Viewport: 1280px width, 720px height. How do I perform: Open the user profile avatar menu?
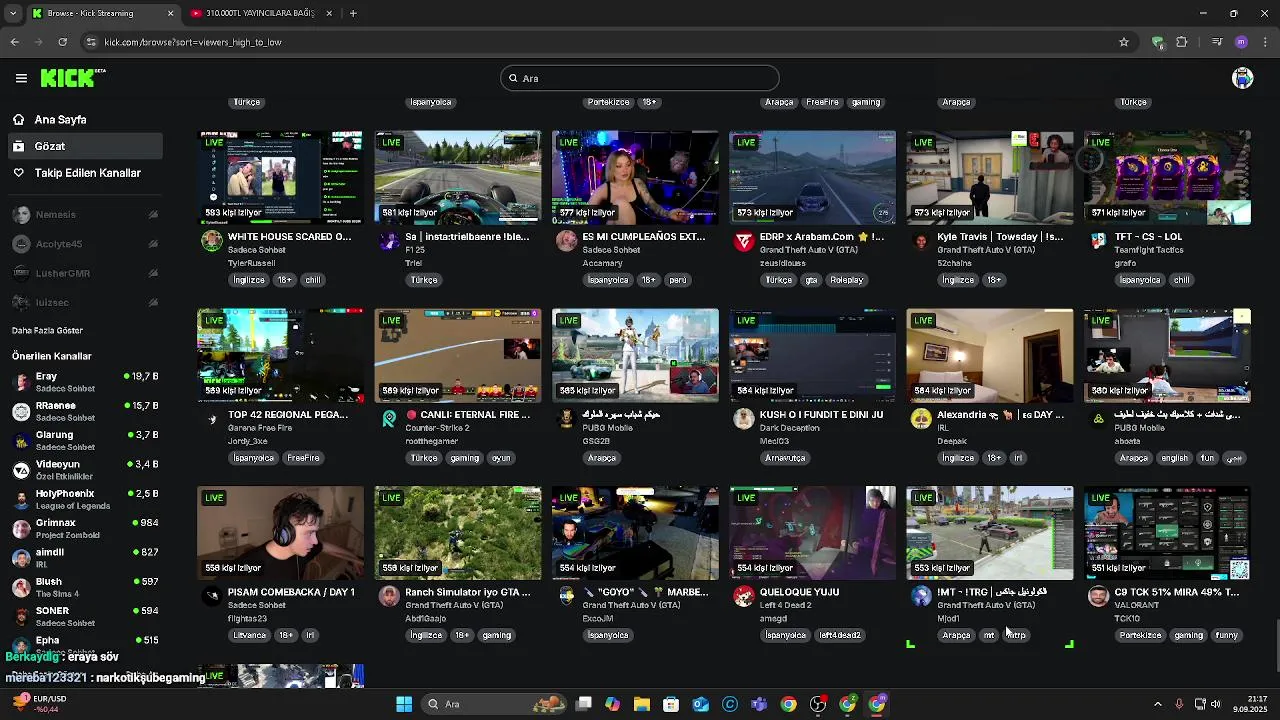pos(1243,78)
